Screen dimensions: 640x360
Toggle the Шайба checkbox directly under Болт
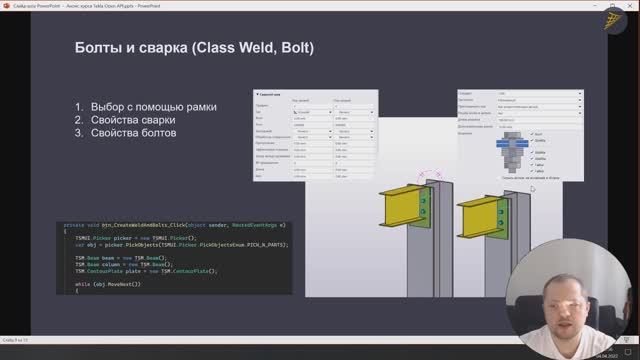coord(532,140)
